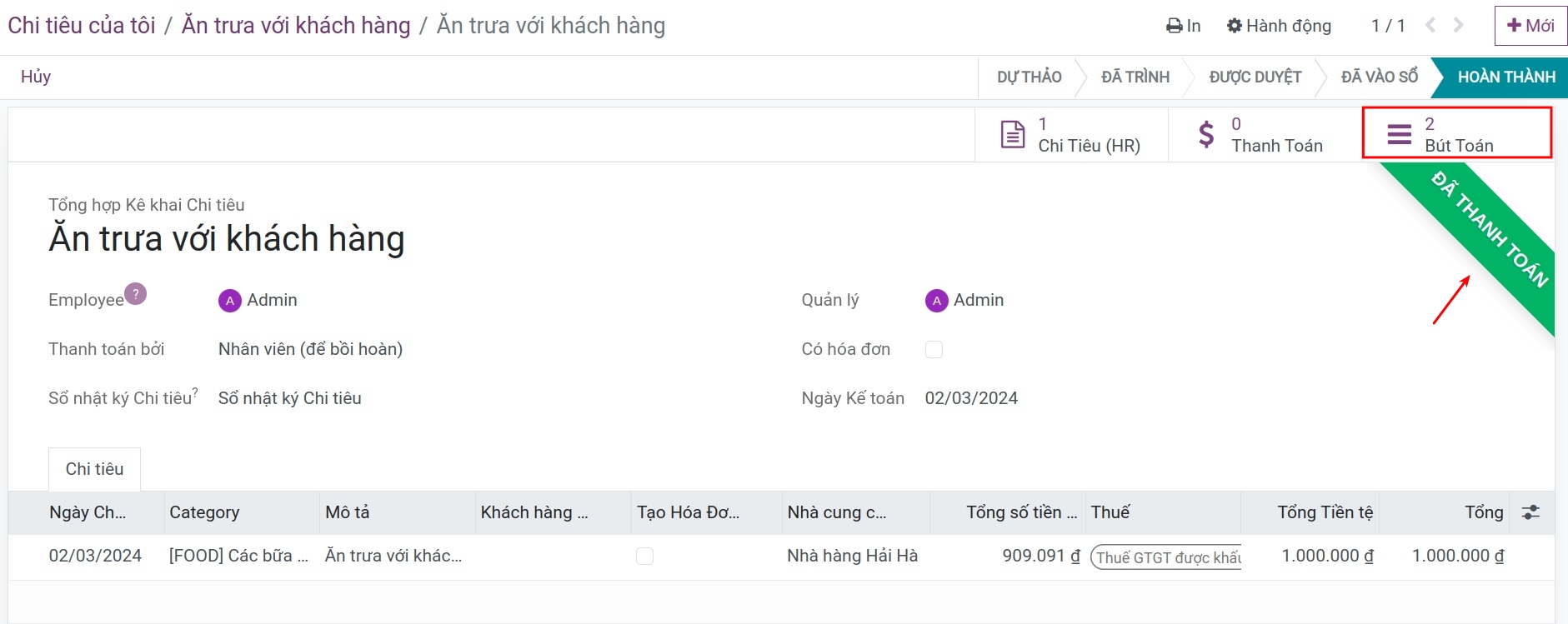Click the Hủy button
The width and height of the screenshot is (1568, 624).
point(36,77)
